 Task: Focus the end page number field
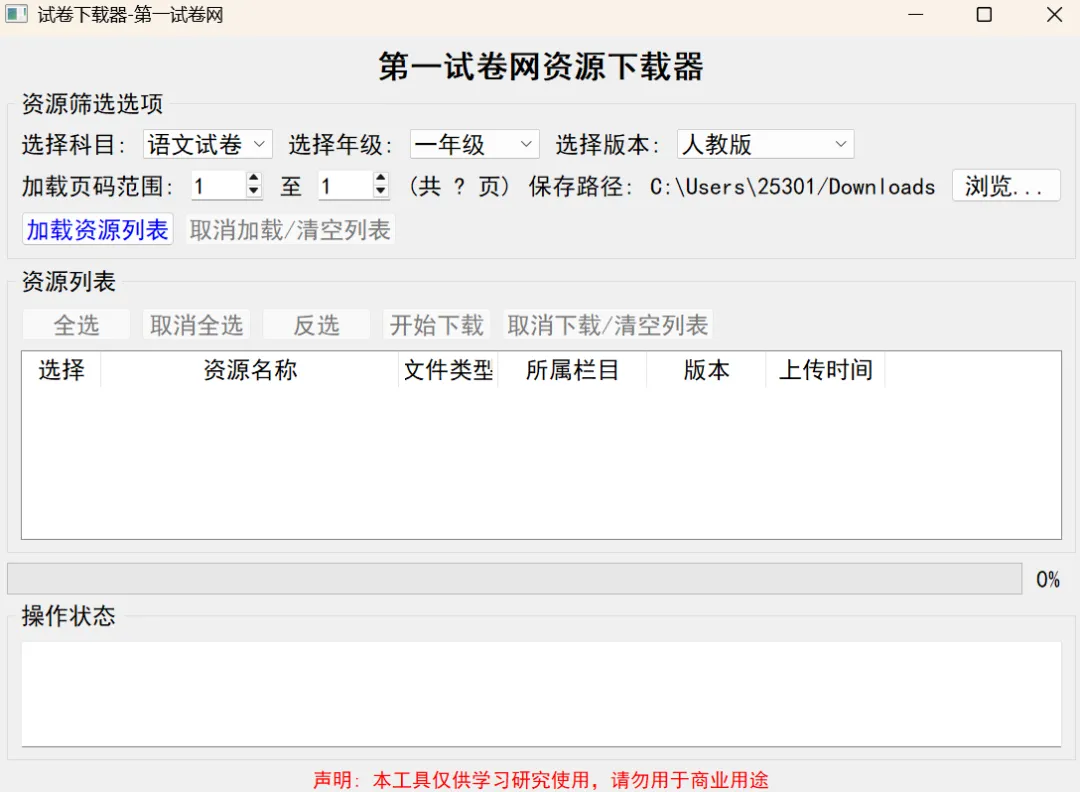(x=345, y=186)
